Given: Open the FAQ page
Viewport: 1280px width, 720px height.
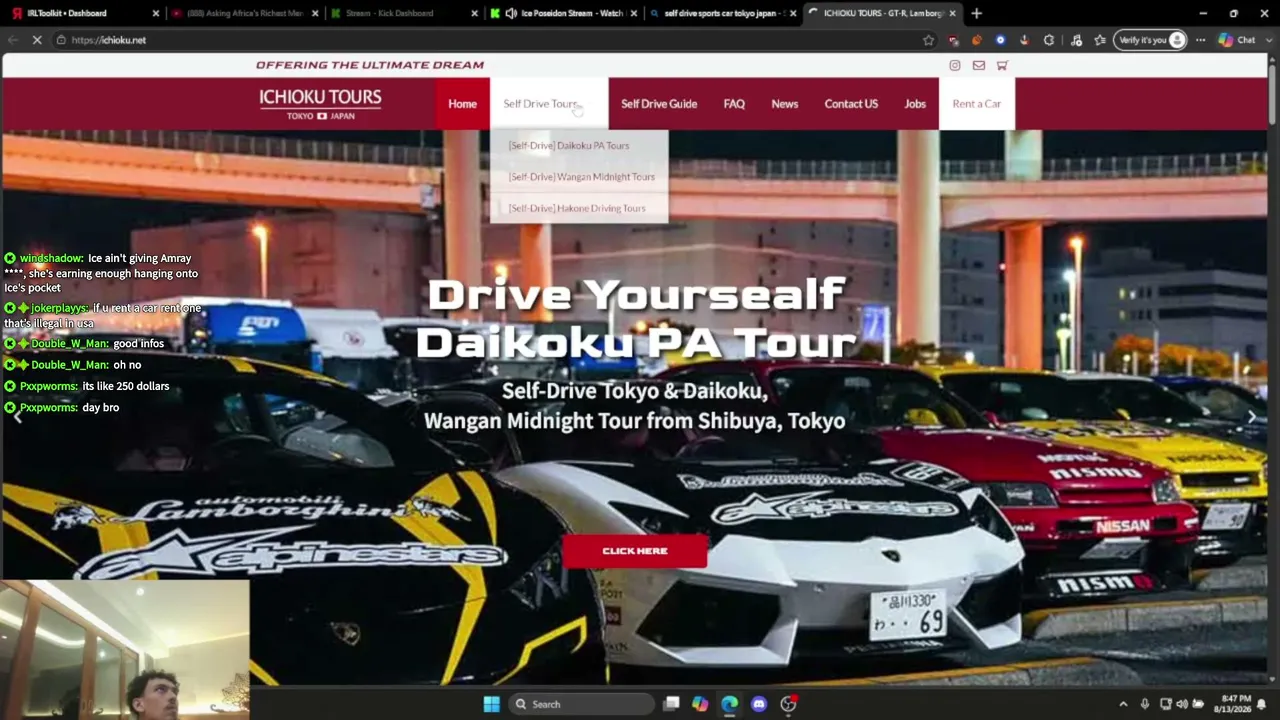Looking at the screenshot, I should click(734, 104).
